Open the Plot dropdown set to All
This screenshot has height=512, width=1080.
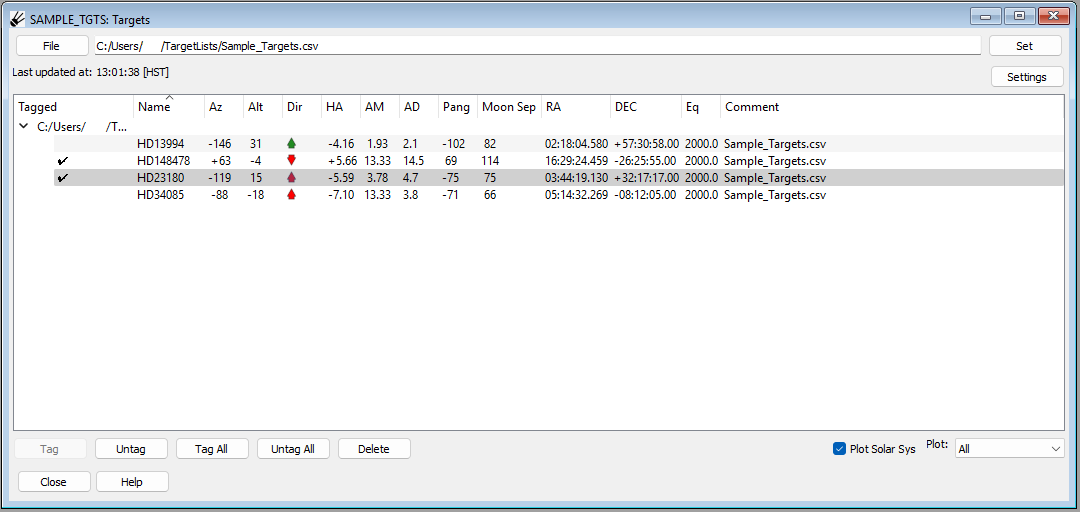click(x=1010, y=449)
